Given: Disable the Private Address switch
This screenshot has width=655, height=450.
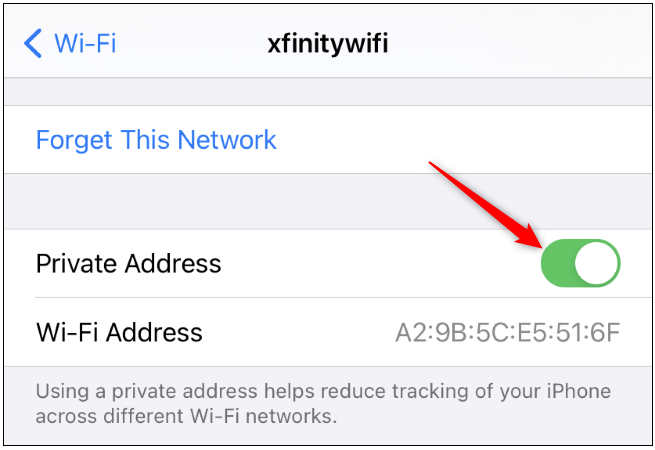Looking at the screenshot, I should point(580,263).
